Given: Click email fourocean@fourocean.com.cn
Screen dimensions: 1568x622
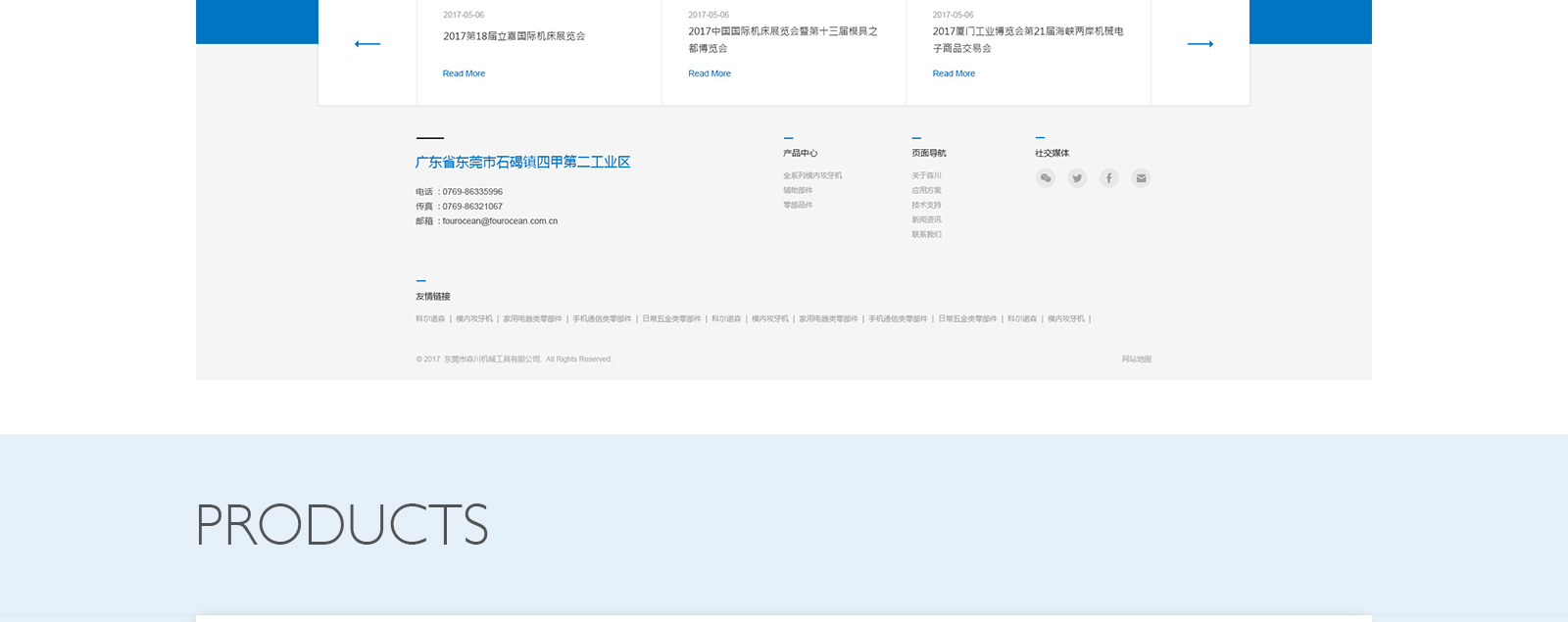Looking at the screenshot, I should click(500, 221).
